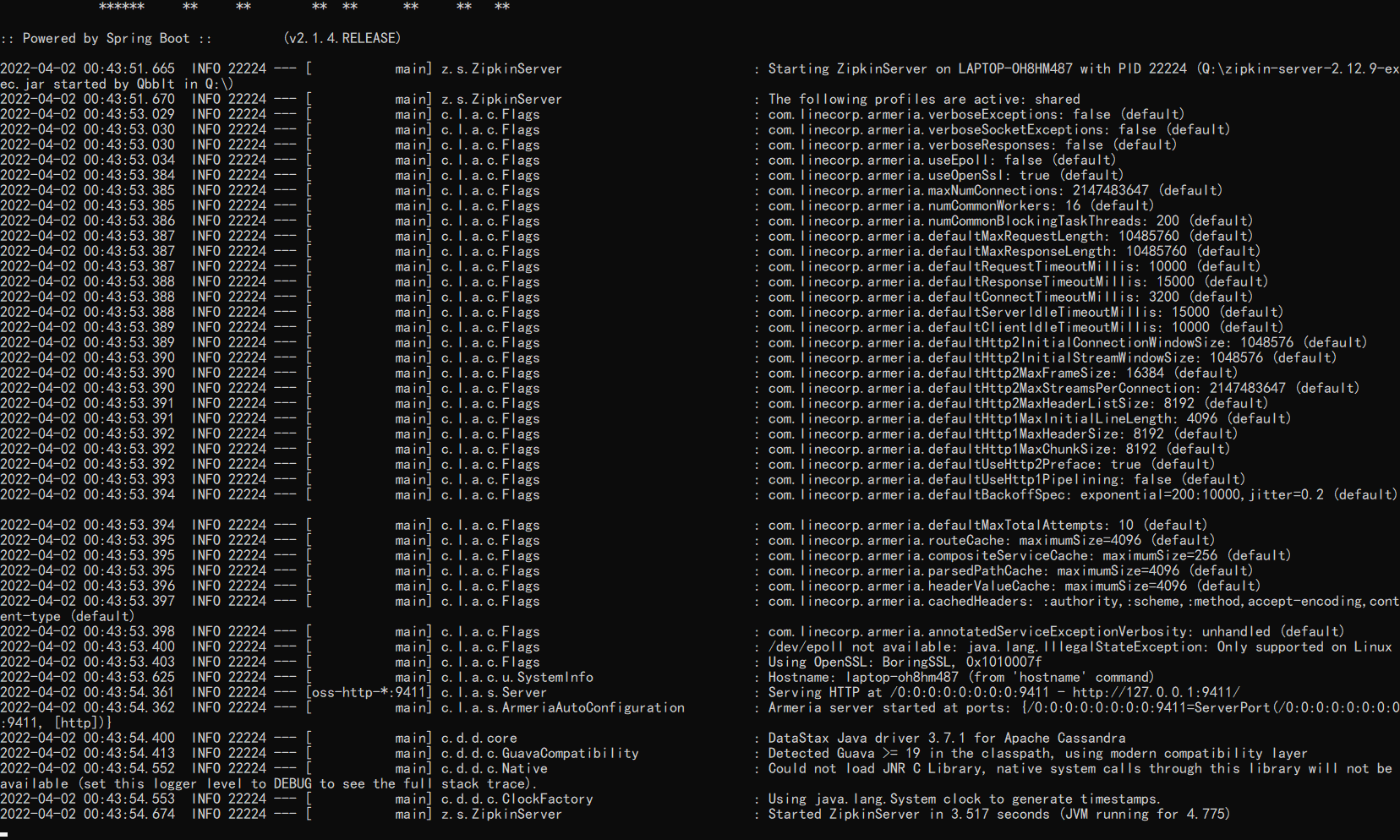Click the 'defaultHttp1MaxChunkSize: 8192' log message

pos(999,449)
